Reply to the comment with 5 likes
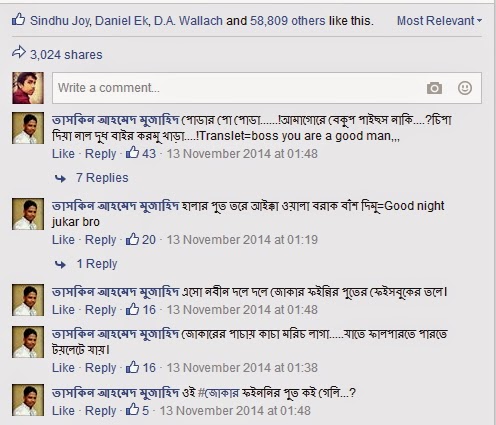 click(101, 411)
